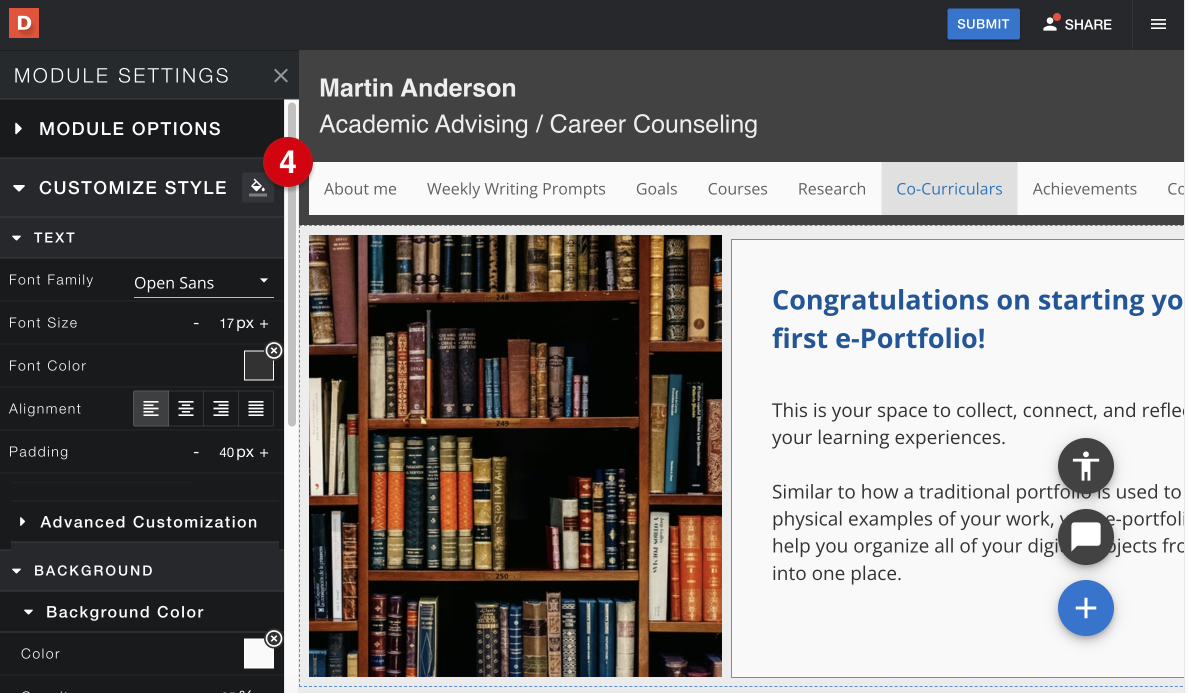
Task: Click the settings panel scrollbar
Action: 292,265
